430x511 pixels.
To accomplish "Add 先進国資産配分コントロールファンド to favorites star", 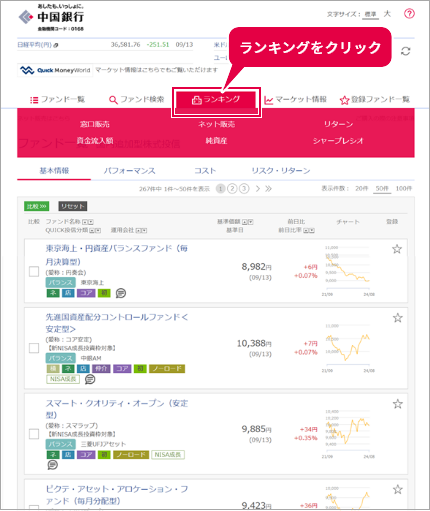I will click(x=397, y=318).
